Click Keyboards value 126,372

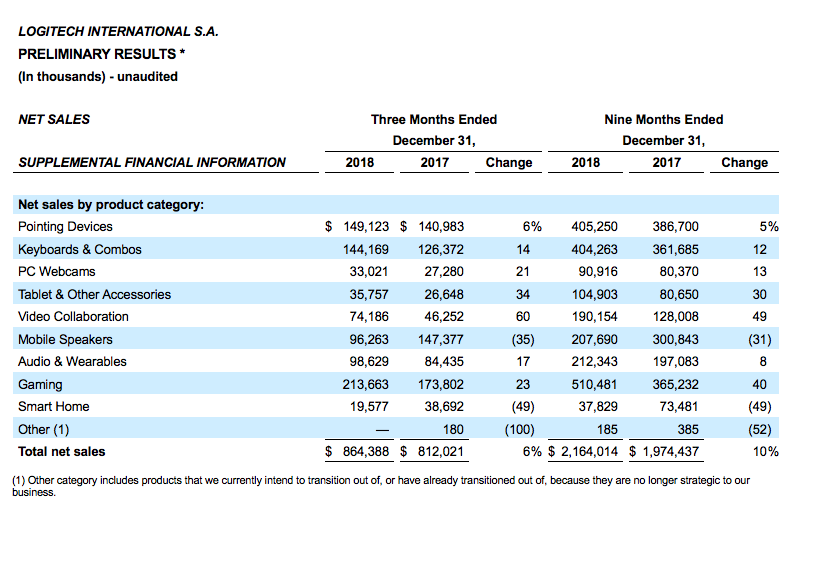pyautogui.click(x=441, y=249)
